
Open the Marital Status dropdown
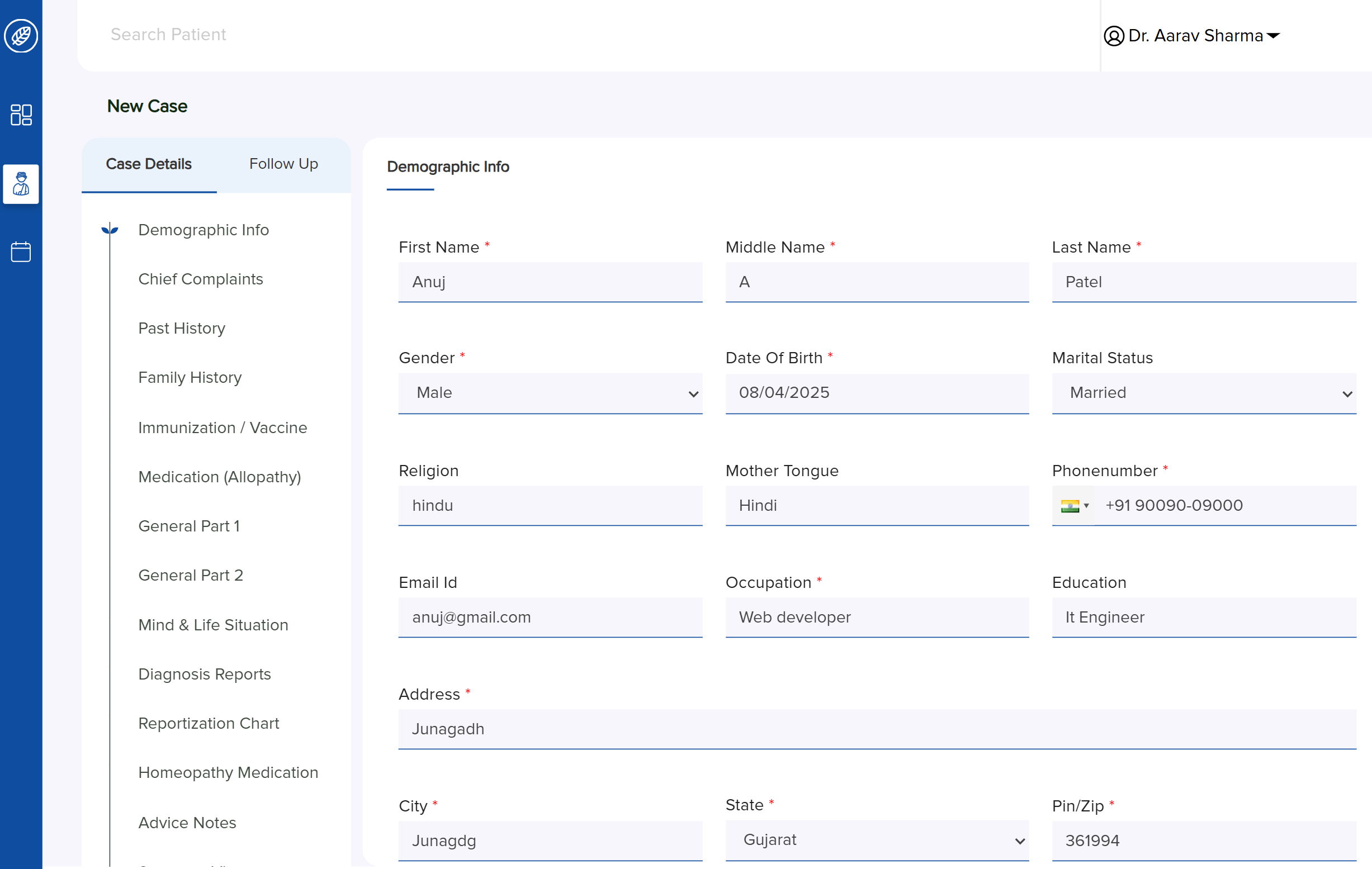tap(1203, 393)
